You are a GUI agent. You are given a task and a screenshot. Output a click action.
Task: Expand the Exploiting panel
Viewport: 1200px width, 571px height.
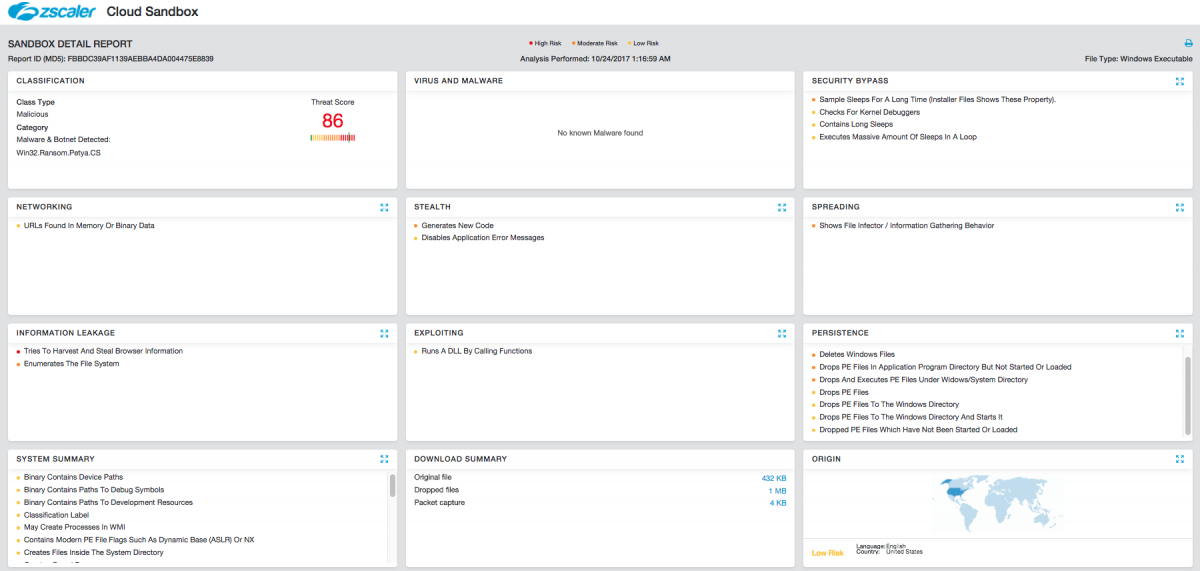click(782, 333)
